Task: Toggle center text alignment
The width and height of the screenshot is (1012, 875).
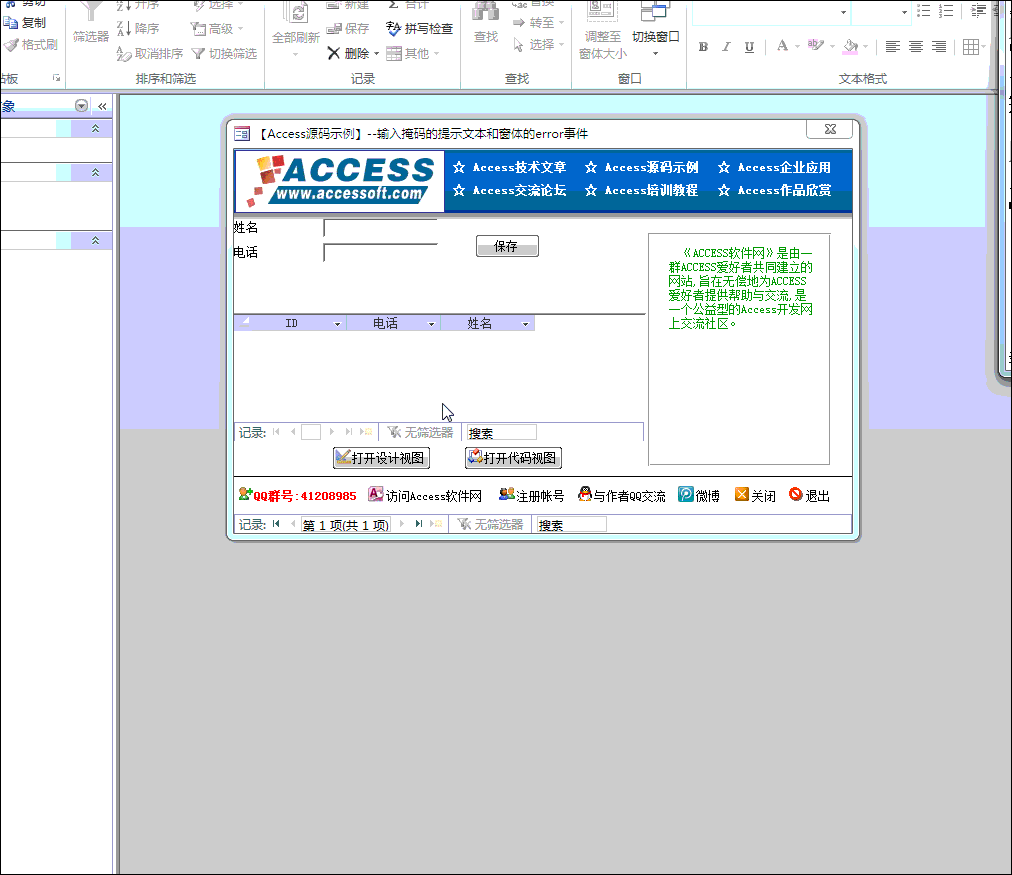Action: (x=916, y=46)
